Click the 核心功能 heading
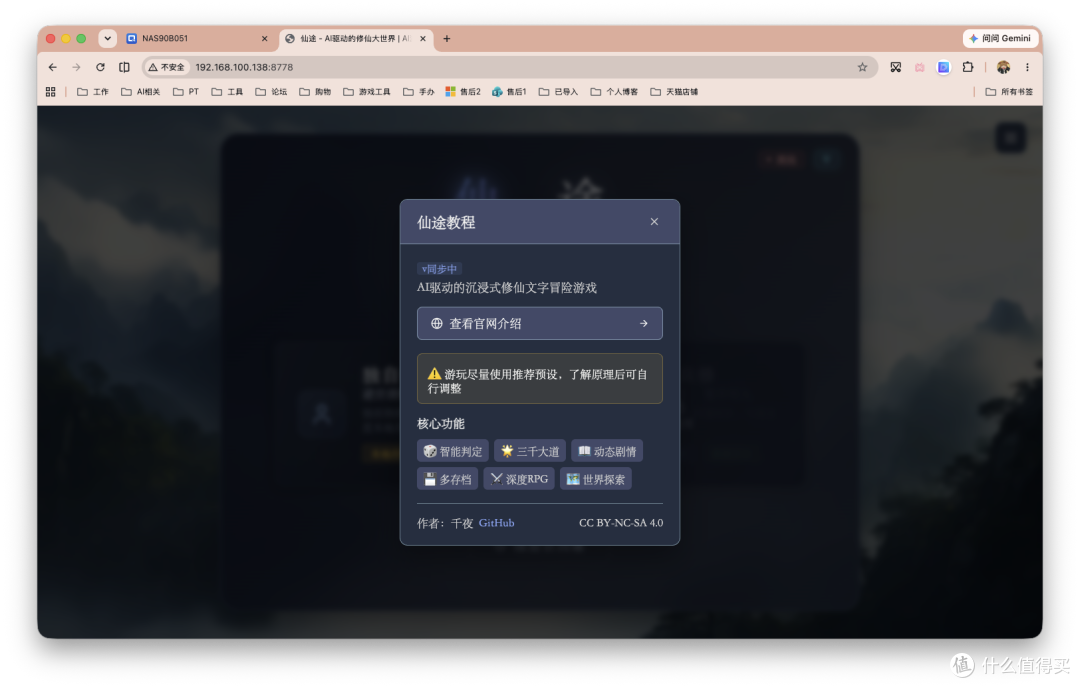This screenshot has width=1080, height=688. tap(441, 424)
